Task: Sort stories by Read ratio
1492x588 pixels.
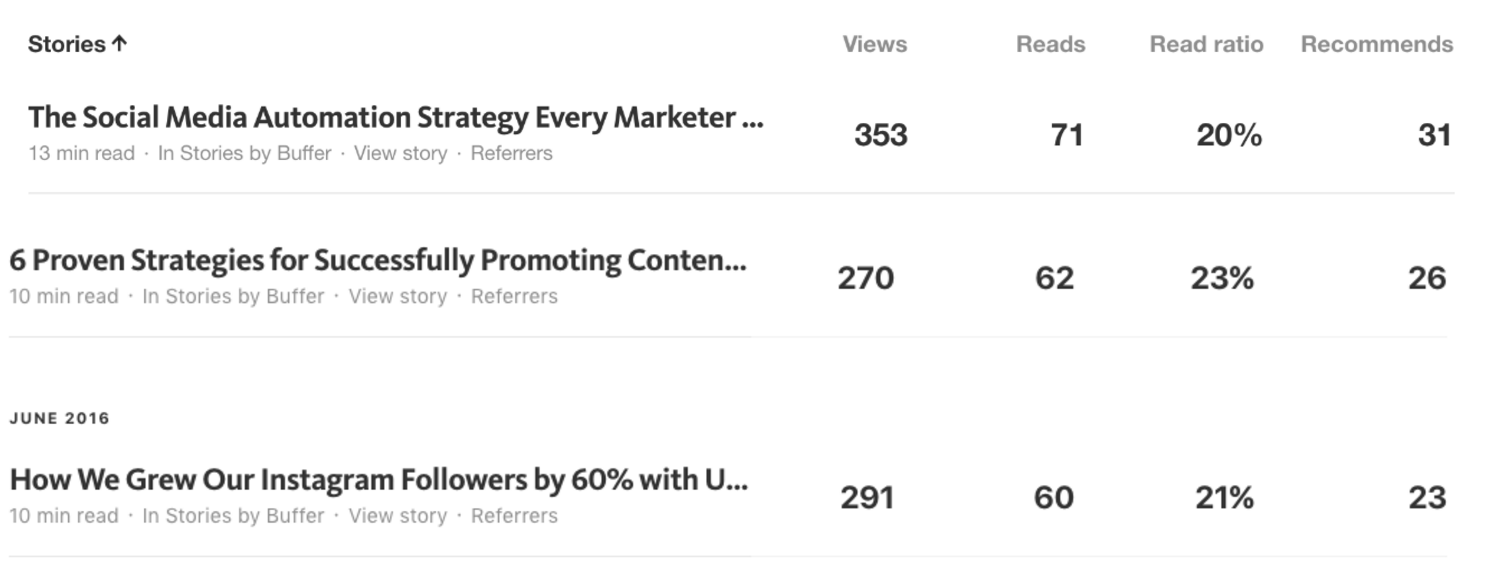Action: [1207, 43]
